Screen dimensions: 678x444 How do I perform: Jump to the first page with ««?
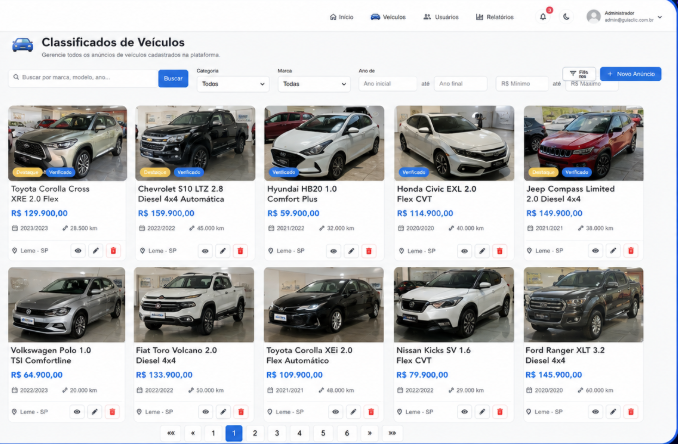(x=171, y=433)
